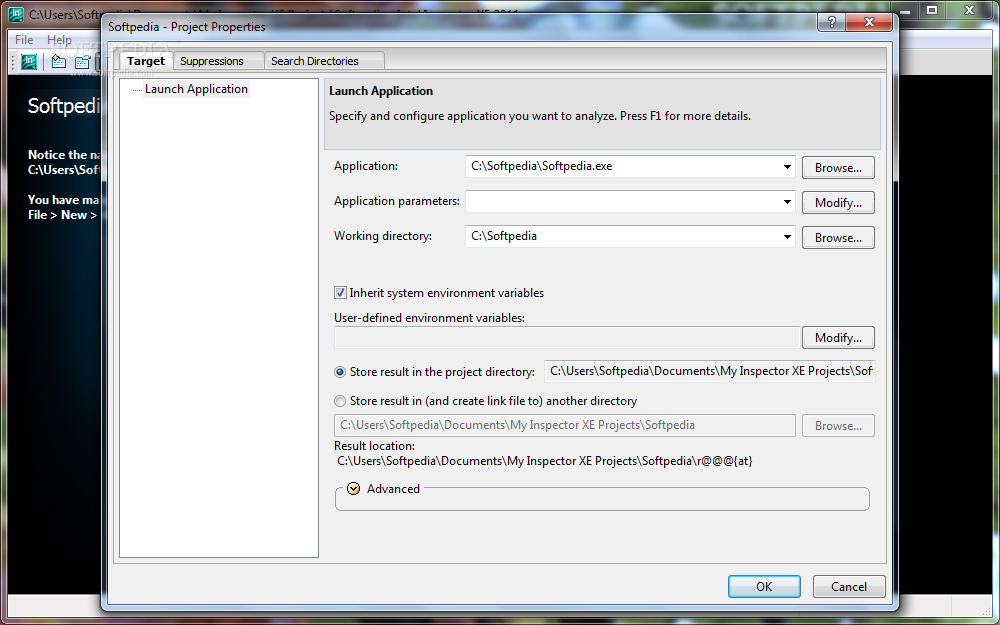
Task: Close the Project Properties dialog
Action: 869,22
